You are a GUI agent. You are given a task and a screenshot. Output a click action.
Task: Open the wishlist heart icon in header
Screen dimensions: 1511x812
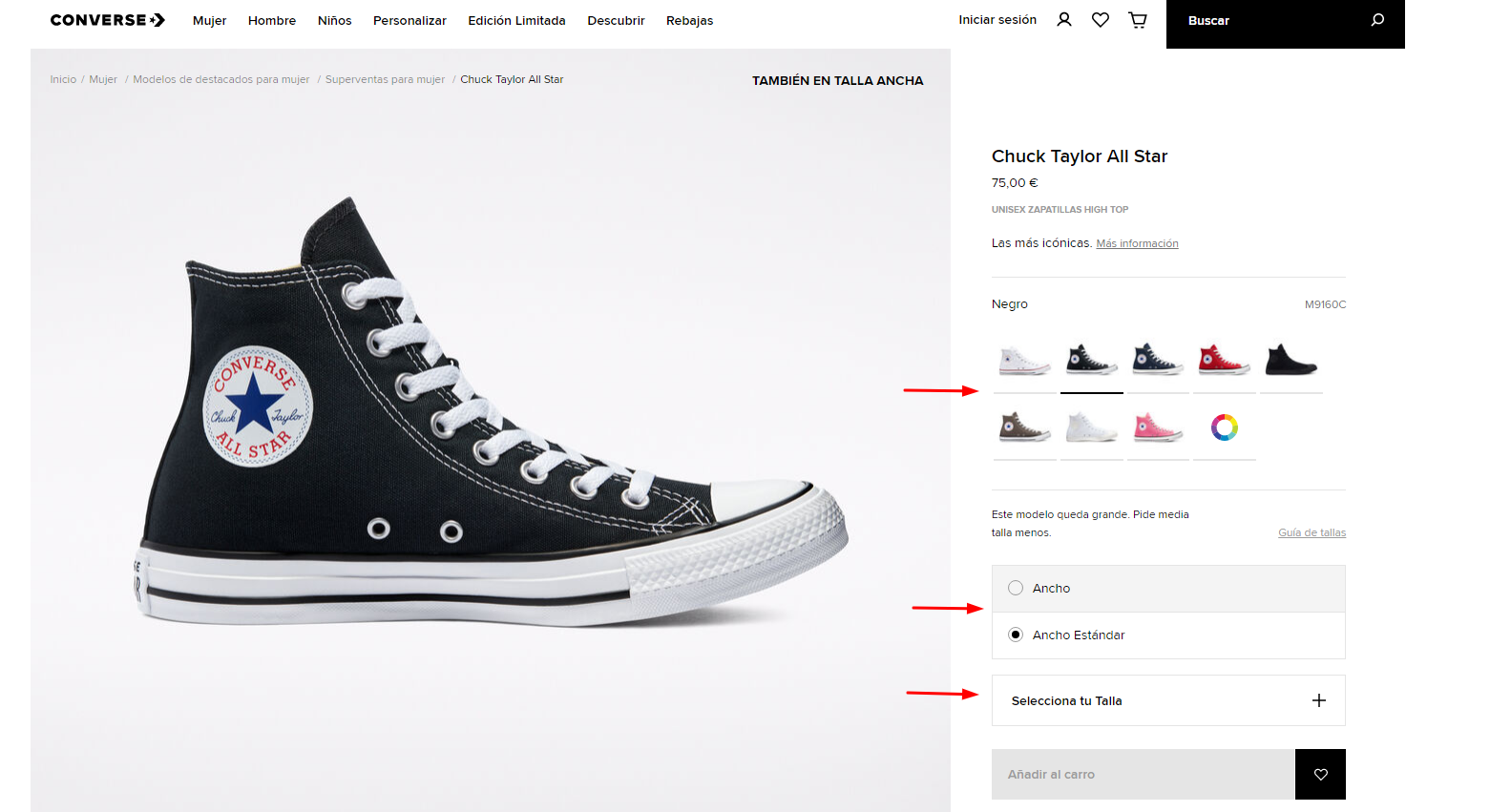1101,20
